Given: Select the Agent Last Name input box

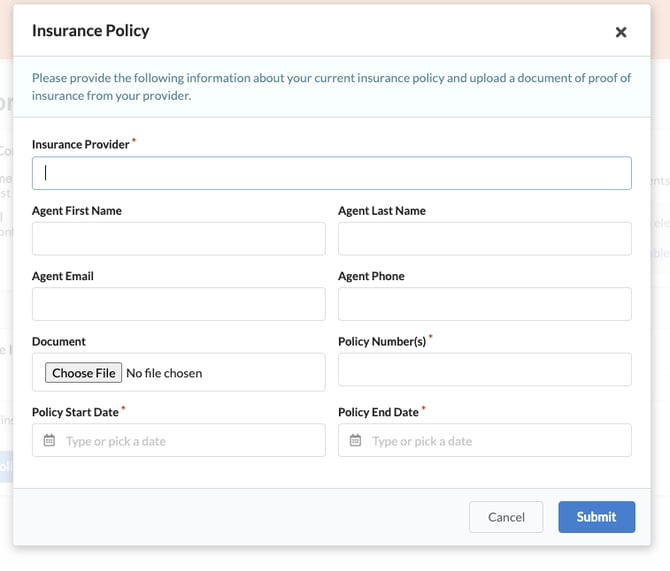Looking at the screenshot, I should (484, 239).
